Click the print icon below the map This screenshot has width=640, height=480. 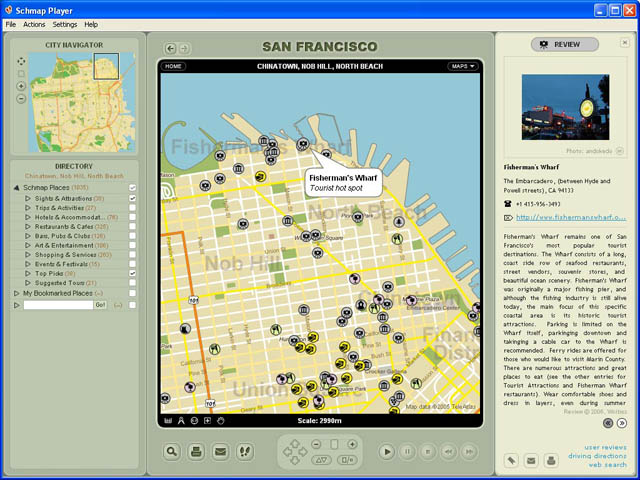pyautogui.click(x=196, y=452)
